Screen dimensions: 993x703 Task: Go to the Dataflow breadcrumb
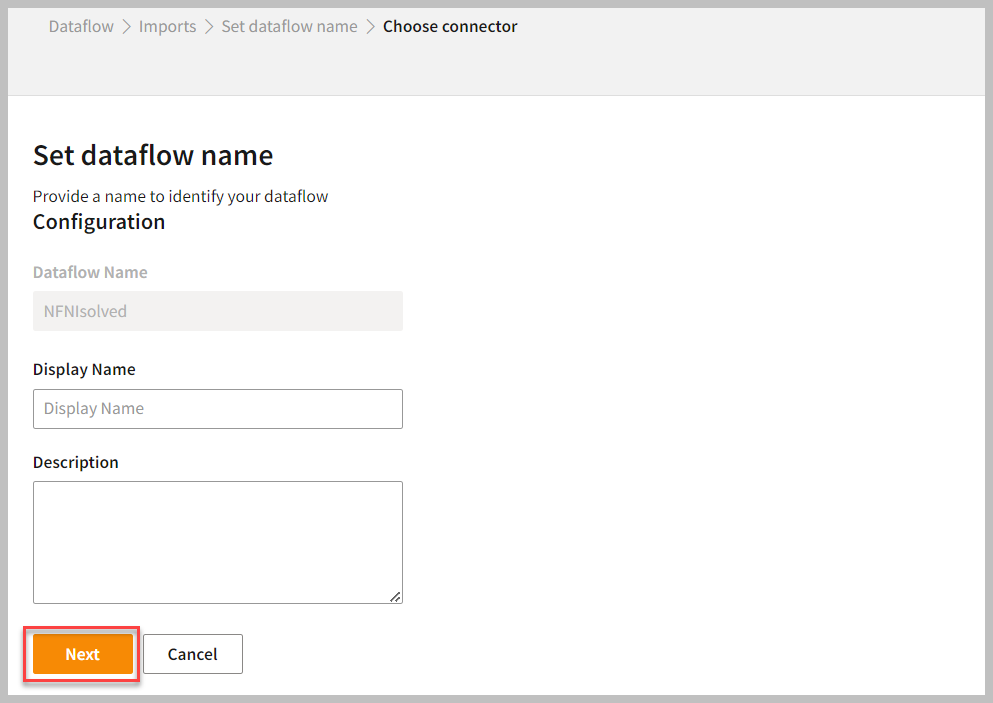[x=81, y=26]
